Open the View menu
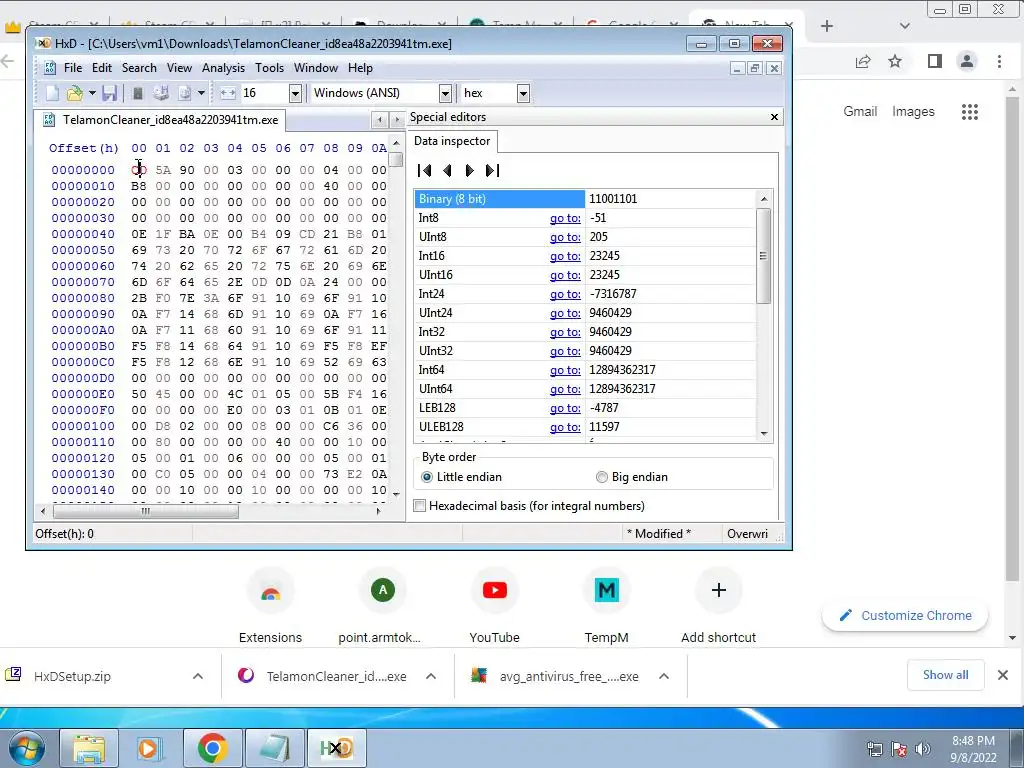This screenshot has width=1024, height=768. pyautogui.click(x=179, y=68)
